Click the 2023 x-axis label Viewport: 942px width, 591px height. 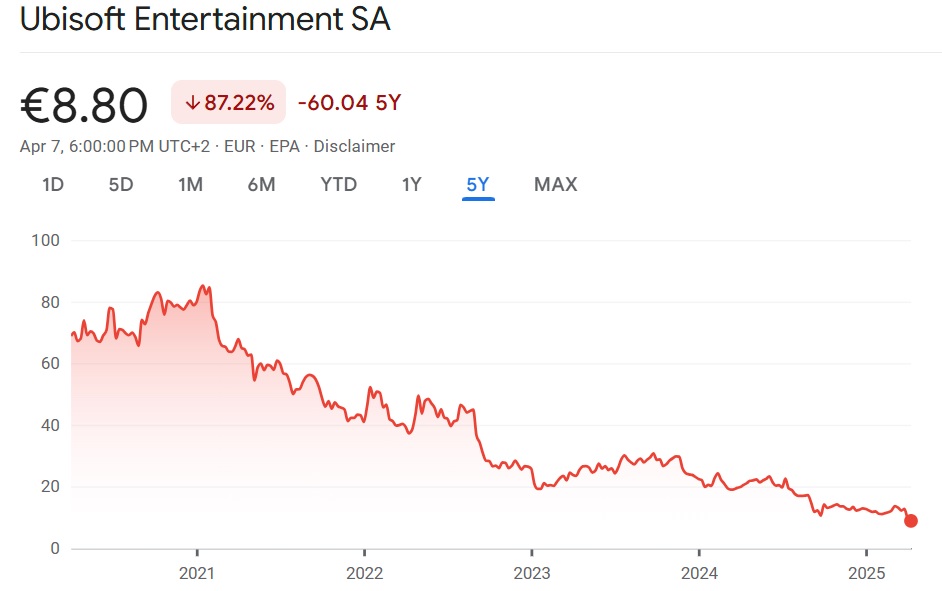(x=531, y=572)
